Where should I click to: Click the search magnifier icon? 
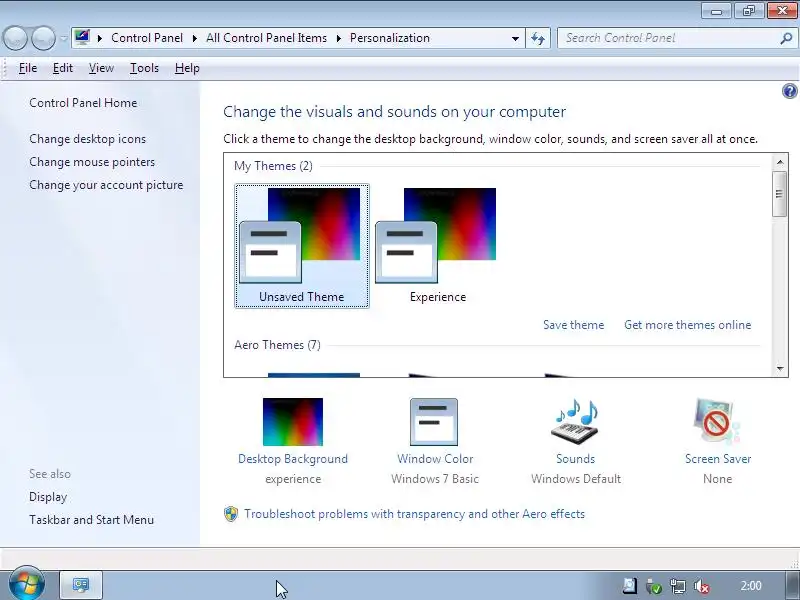786,38
